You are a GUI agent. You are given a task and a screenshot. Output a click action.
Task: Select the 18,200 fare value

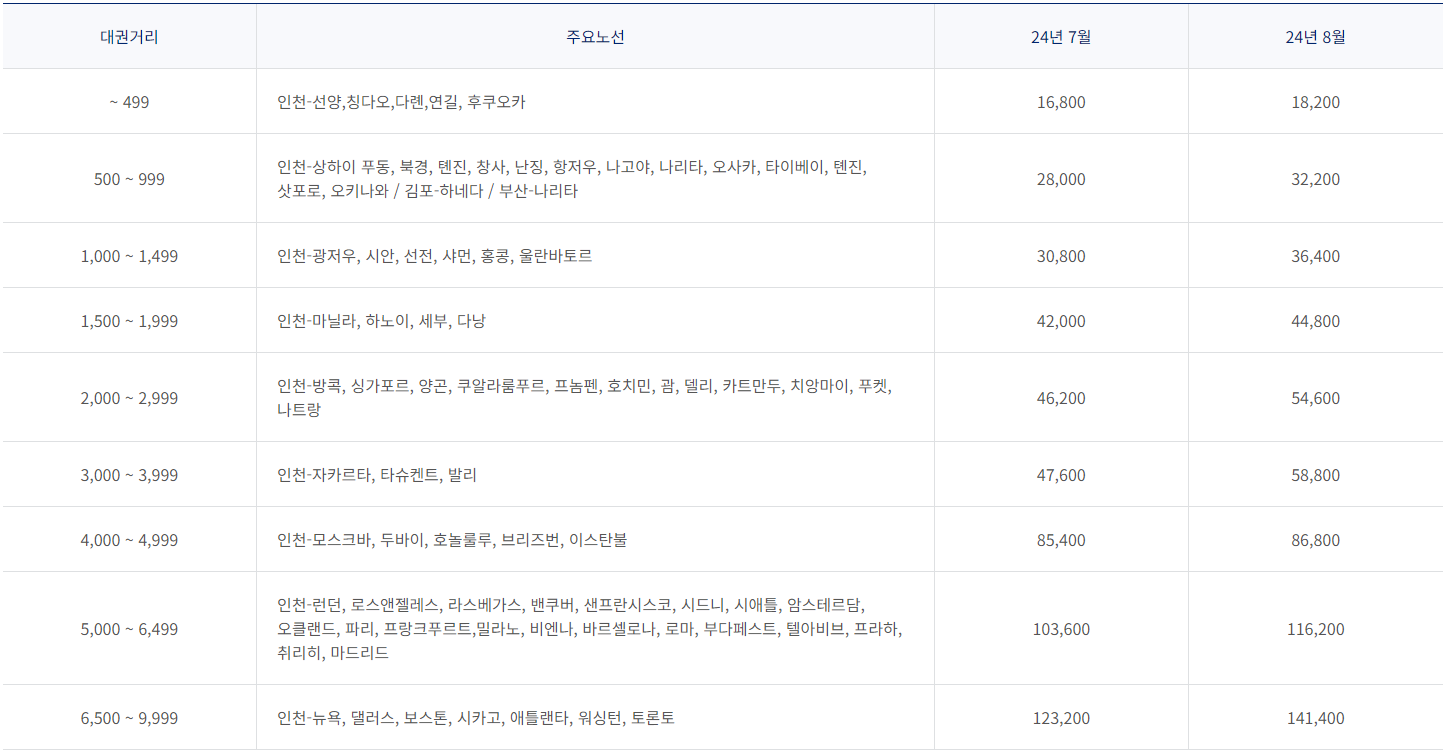1313,101
